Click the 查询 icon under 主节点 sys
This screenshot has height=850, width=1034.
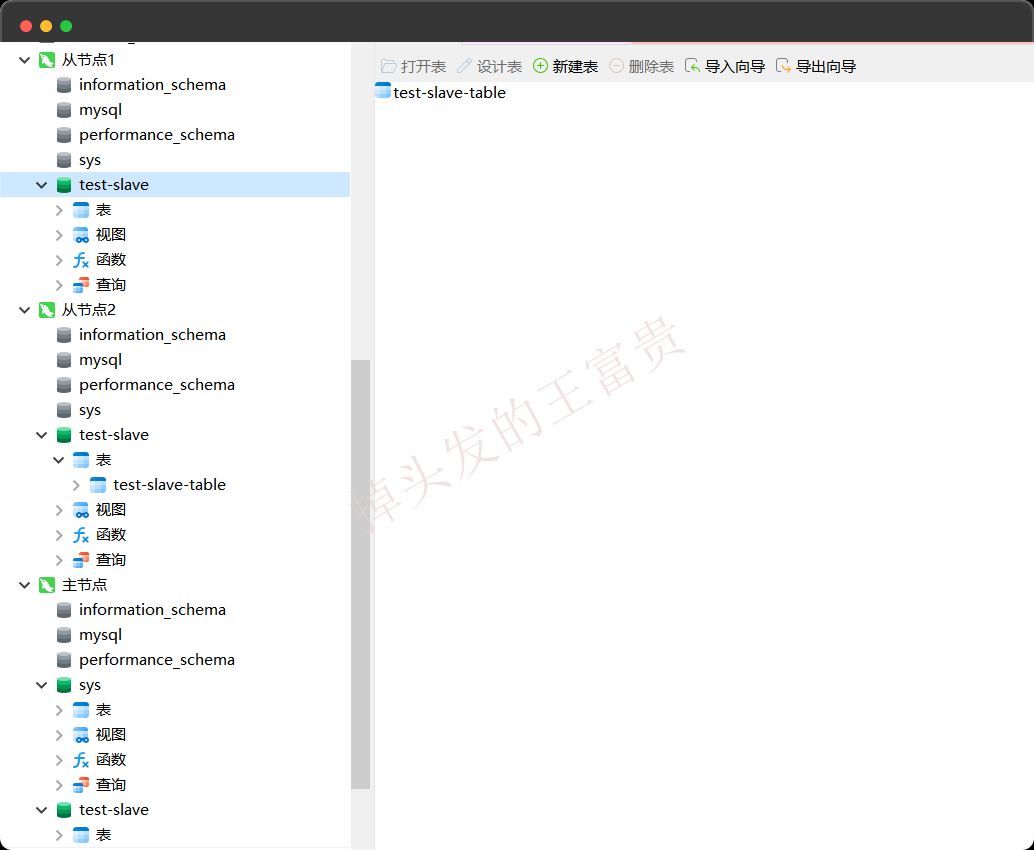pos(80,785)
